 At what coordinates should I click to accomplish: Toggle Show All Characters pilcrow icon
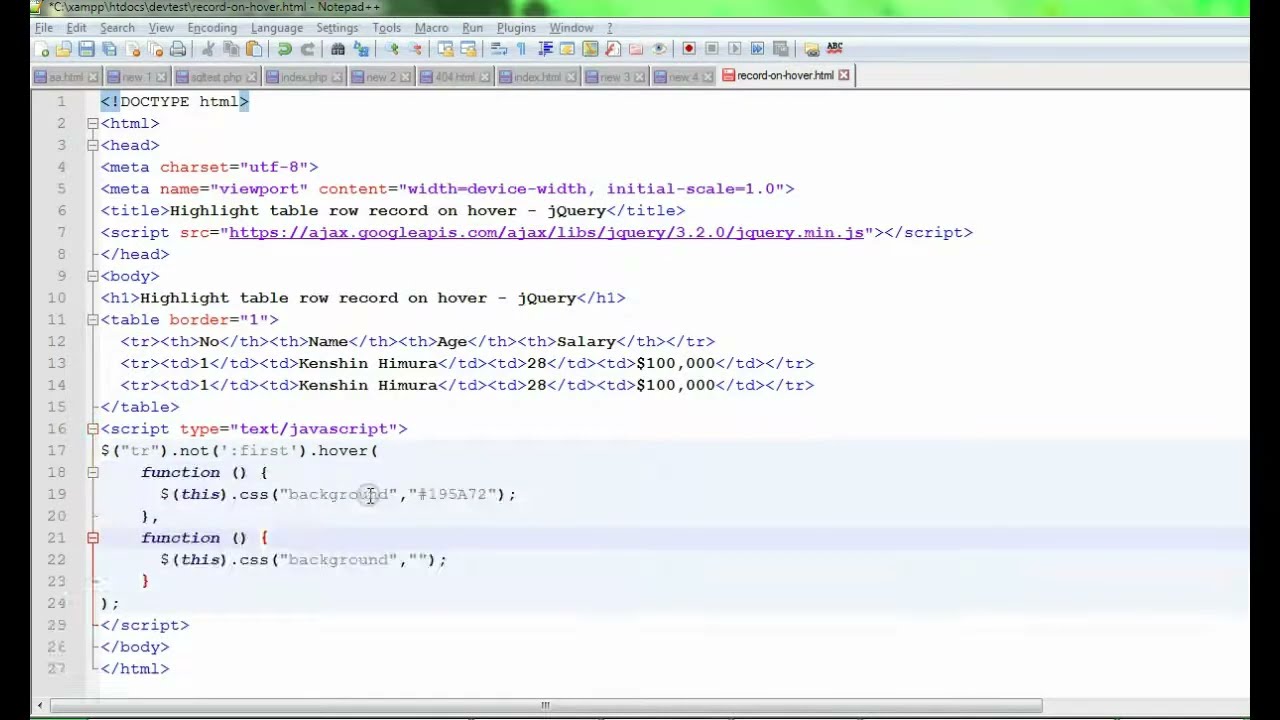[x=521, y=49]
